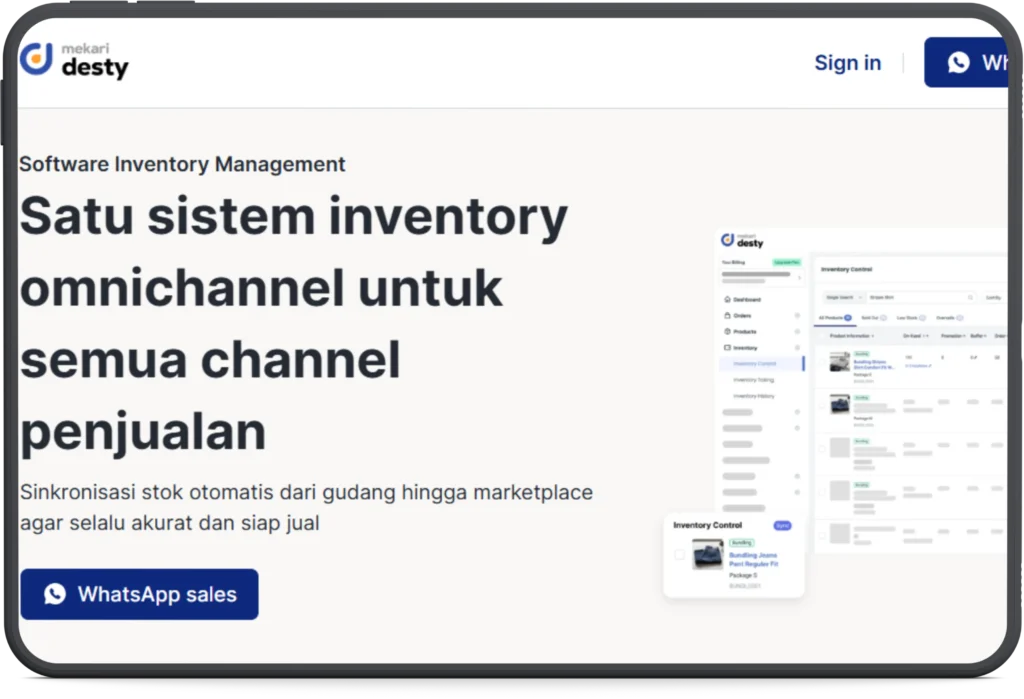The width and height of the screenshot is (1024, 699).
Task: Click the search magnifier icon in Inventory Control
Action: (969, 297)
